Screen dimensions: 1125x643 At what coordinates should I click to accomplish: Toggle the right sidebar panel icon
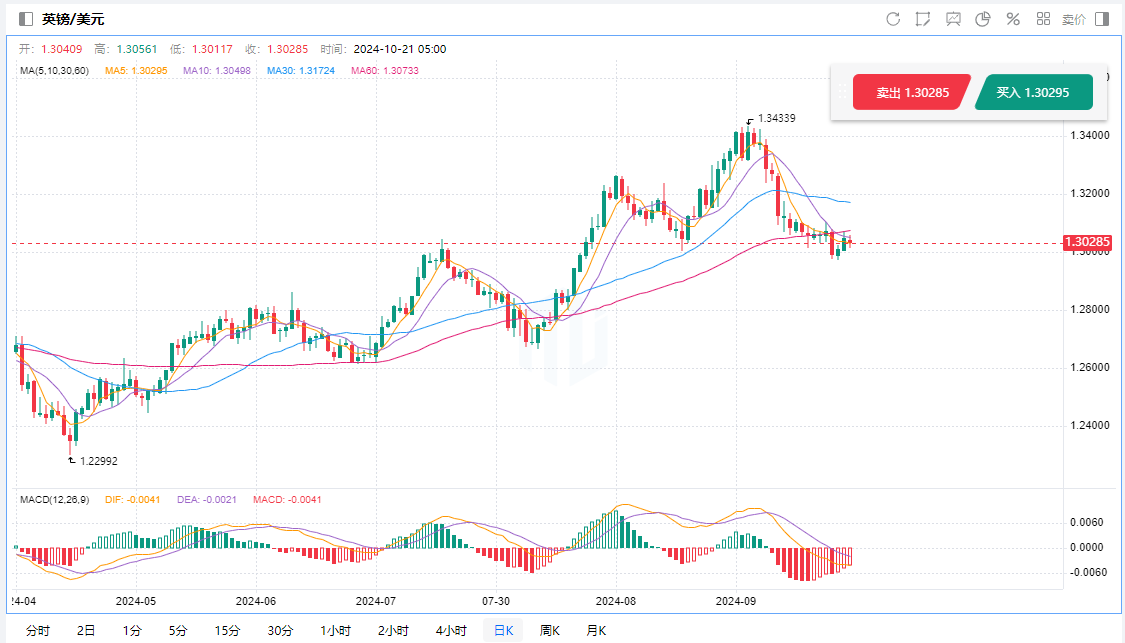click(x=1102, y=19)
